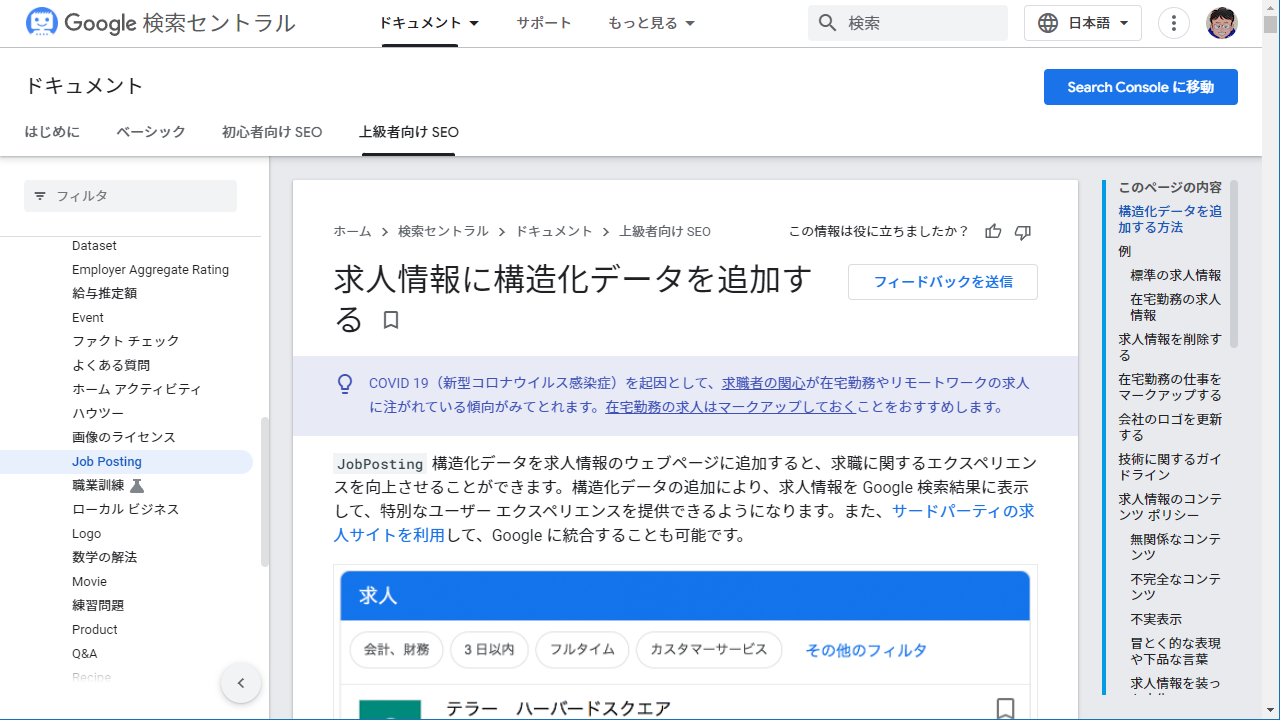Click the filter icon in sidebar
The image size is (1280, 720).
point(40,196)
